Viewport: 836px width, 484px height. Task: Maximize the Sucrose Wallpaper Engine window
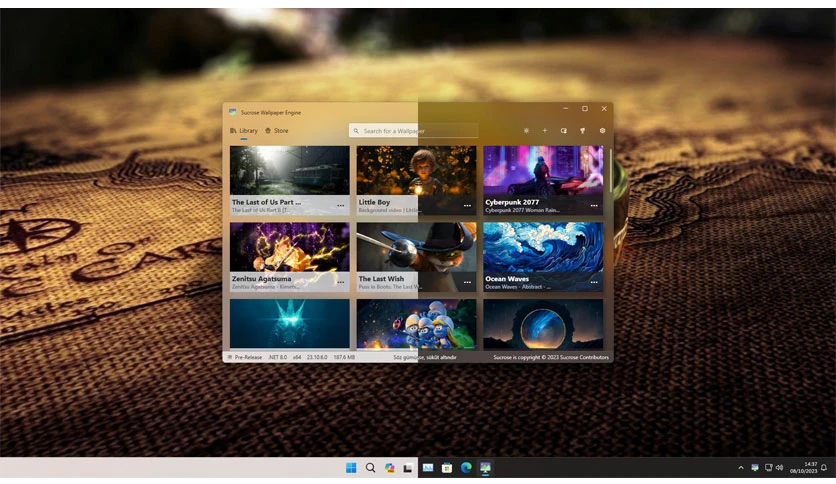[585, 109]
